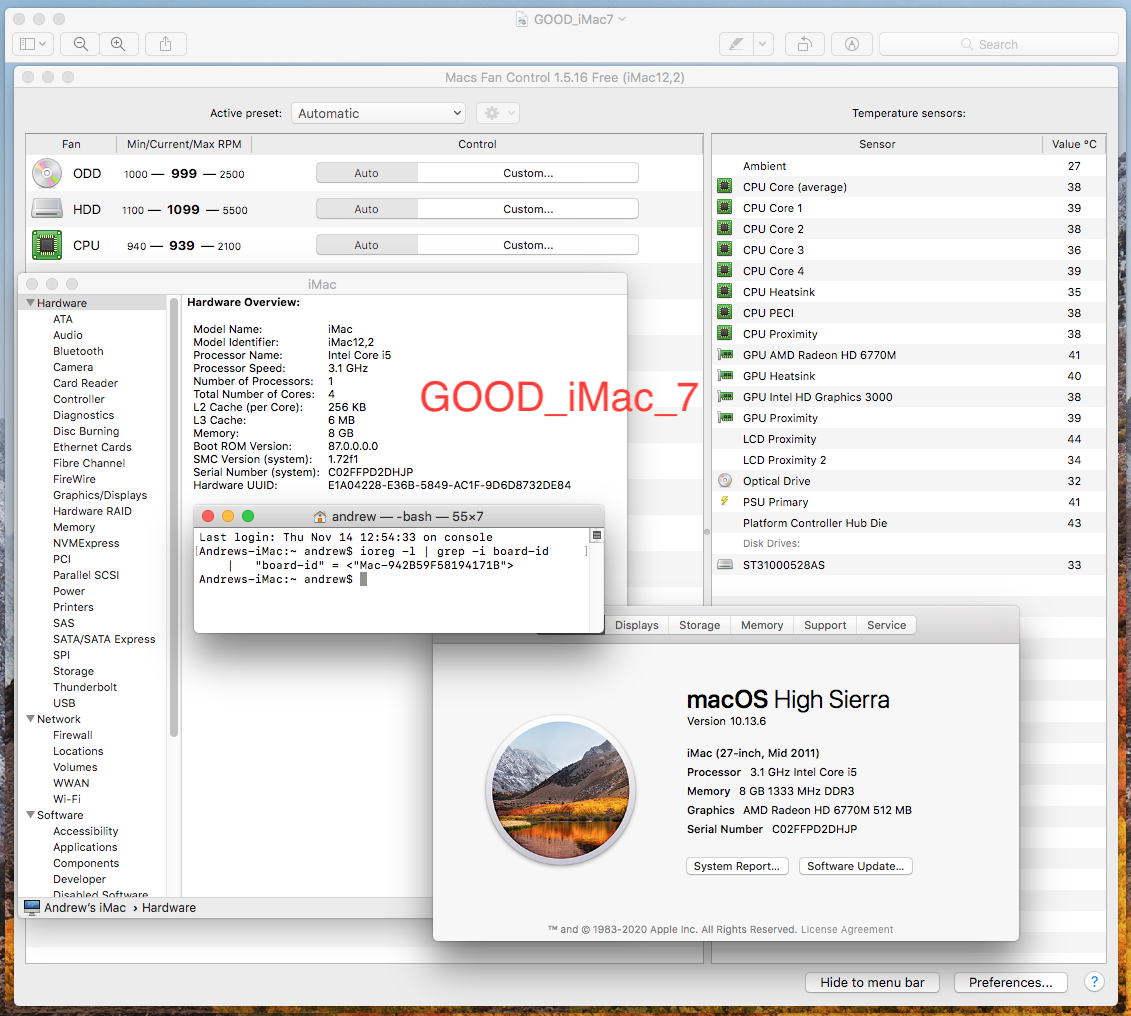
Task: Switch to the Support tab
Action: (x=825, y=625)
